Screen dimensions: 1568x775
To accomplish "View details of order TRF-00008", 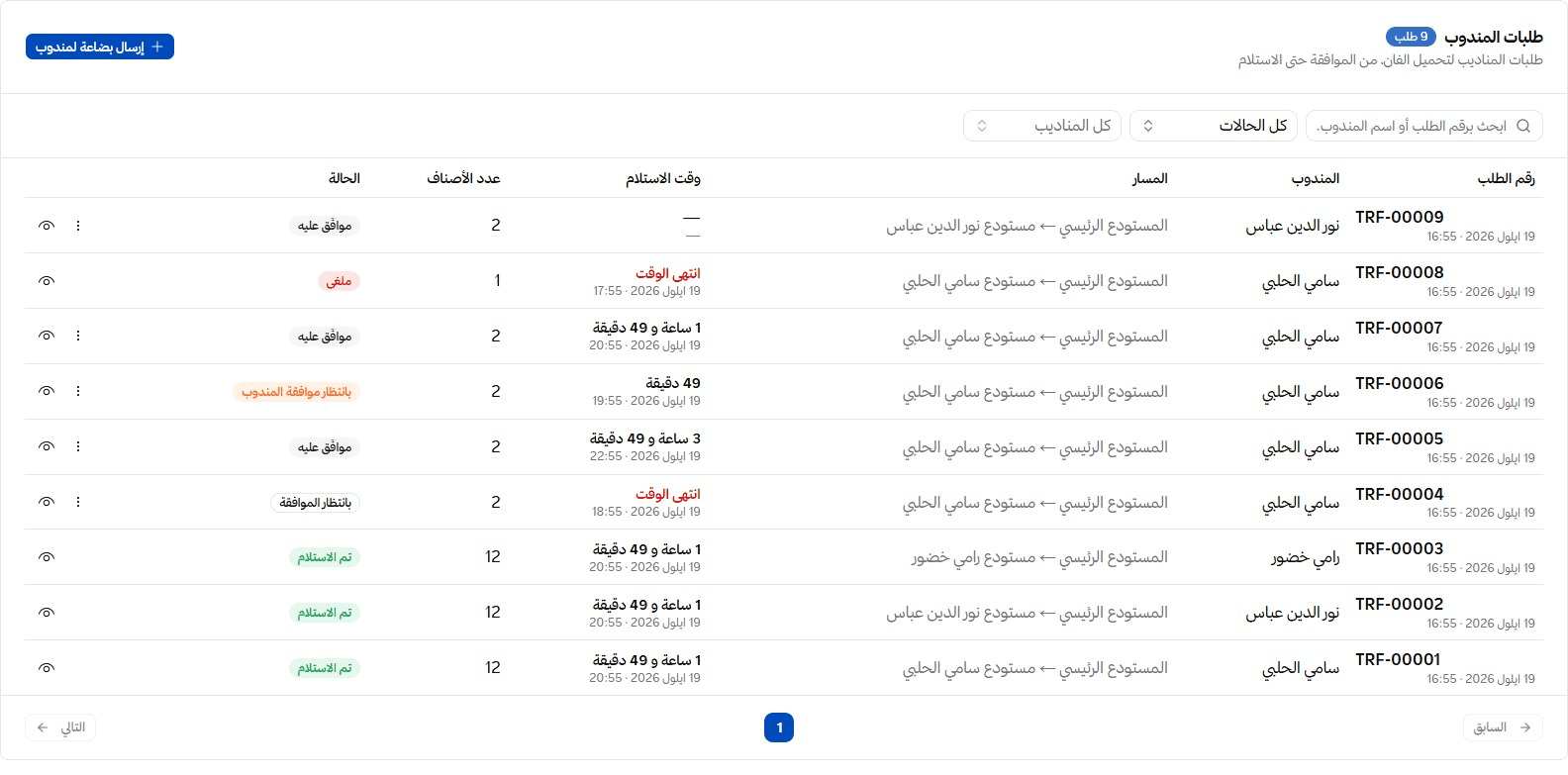I will tap(47, 281).
